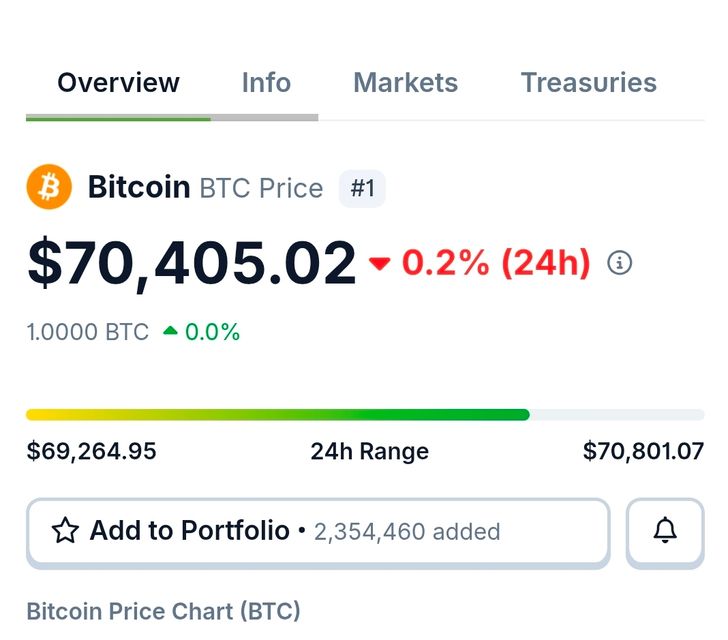Viewport: 728px width, 640px height.
Task: Click the $70,405.02 Bitcoin price
Action: coord(191,264)
